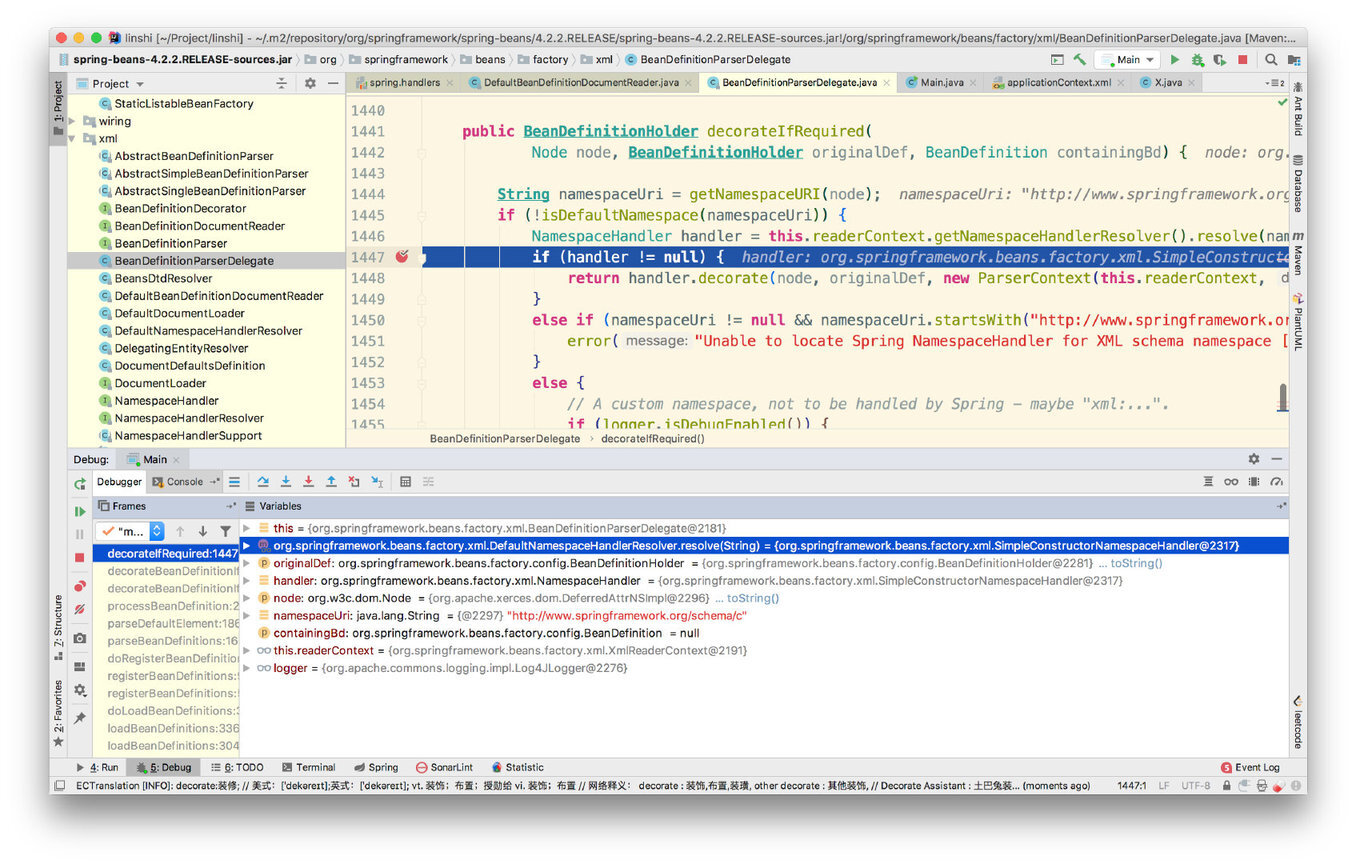Click the Resume Program icon
Viewport: 1356px width, 864px height.
pos(80,511)
